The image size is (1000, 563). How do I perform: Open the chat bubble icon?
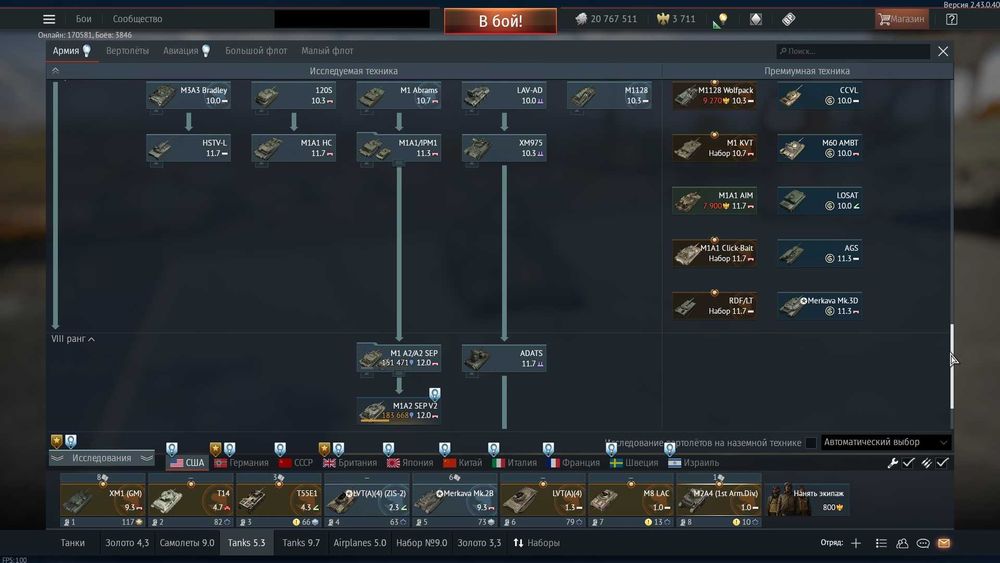[x=923, y=543]
